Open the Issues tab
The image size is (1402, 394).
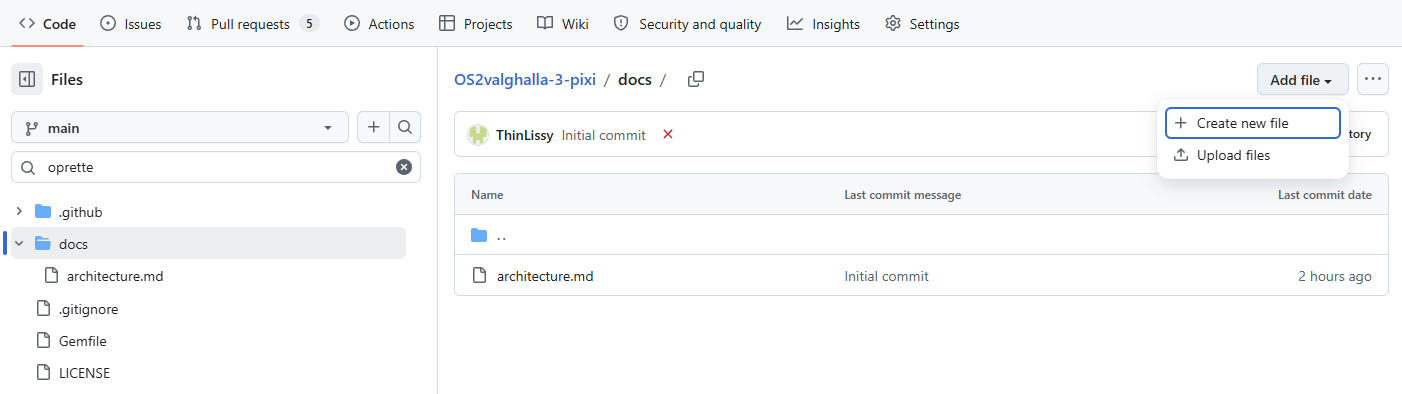[x=131, y=24]
